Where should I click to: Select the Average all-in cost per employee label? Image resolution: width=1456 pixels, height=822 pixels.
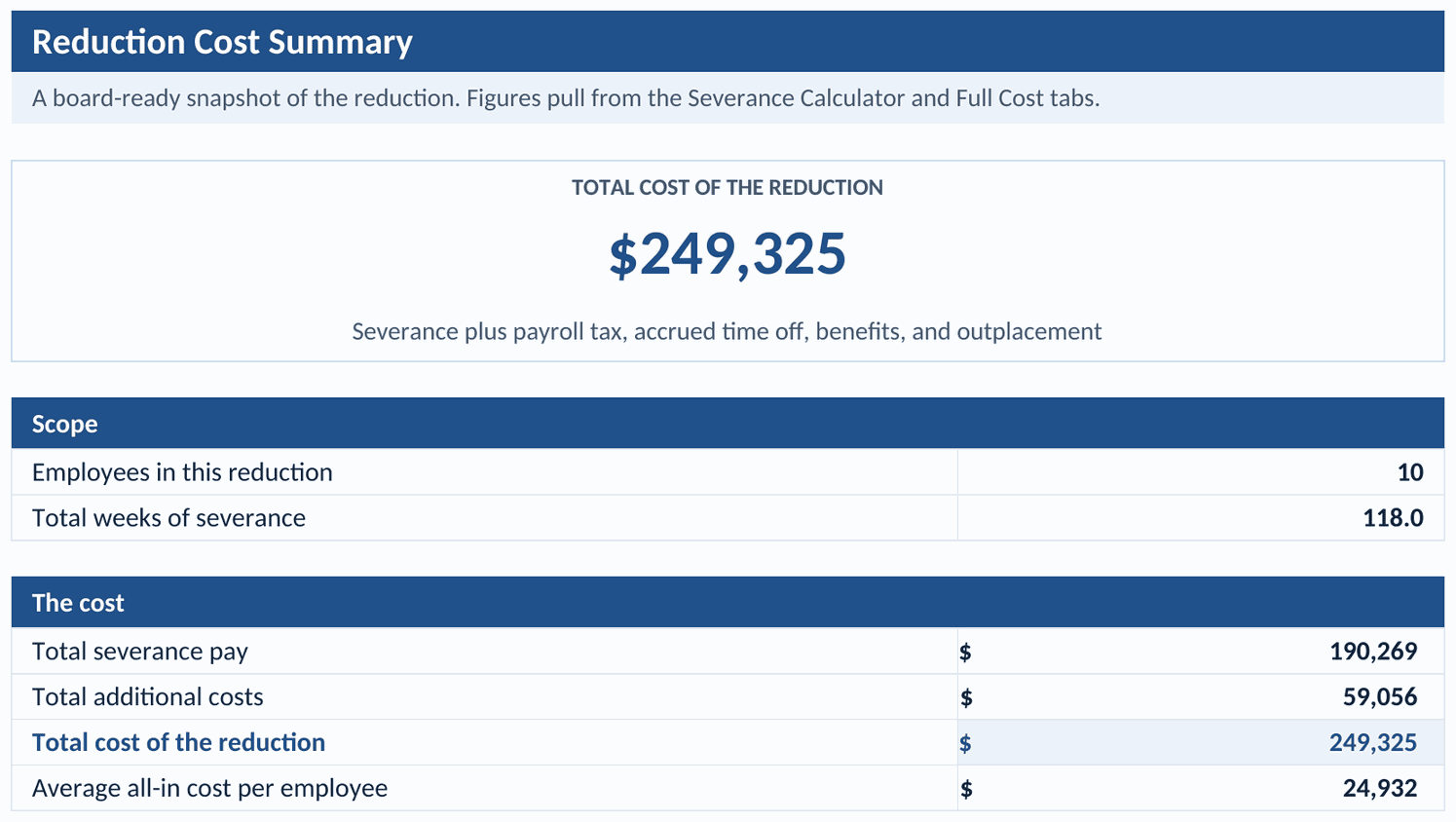click(209, 789)
